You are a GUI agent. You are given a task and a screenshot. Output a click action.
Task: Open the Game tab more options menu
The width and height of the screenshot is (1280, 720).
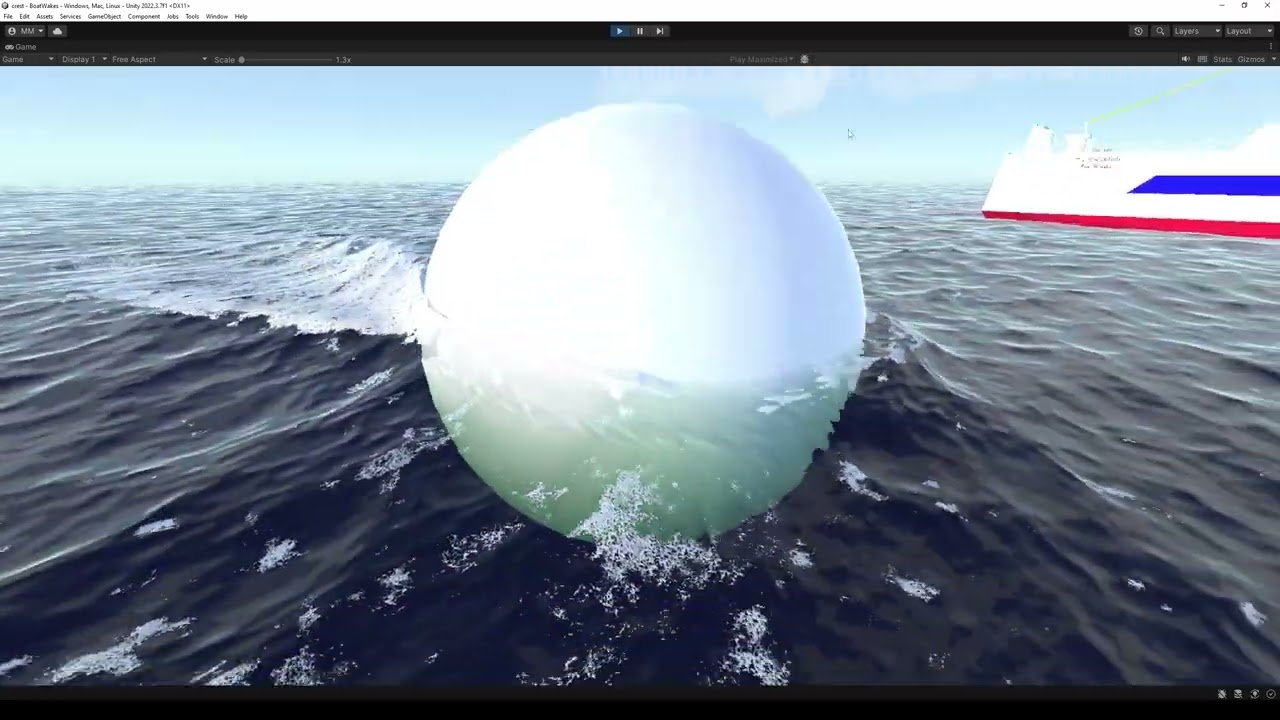[1272, 46]
